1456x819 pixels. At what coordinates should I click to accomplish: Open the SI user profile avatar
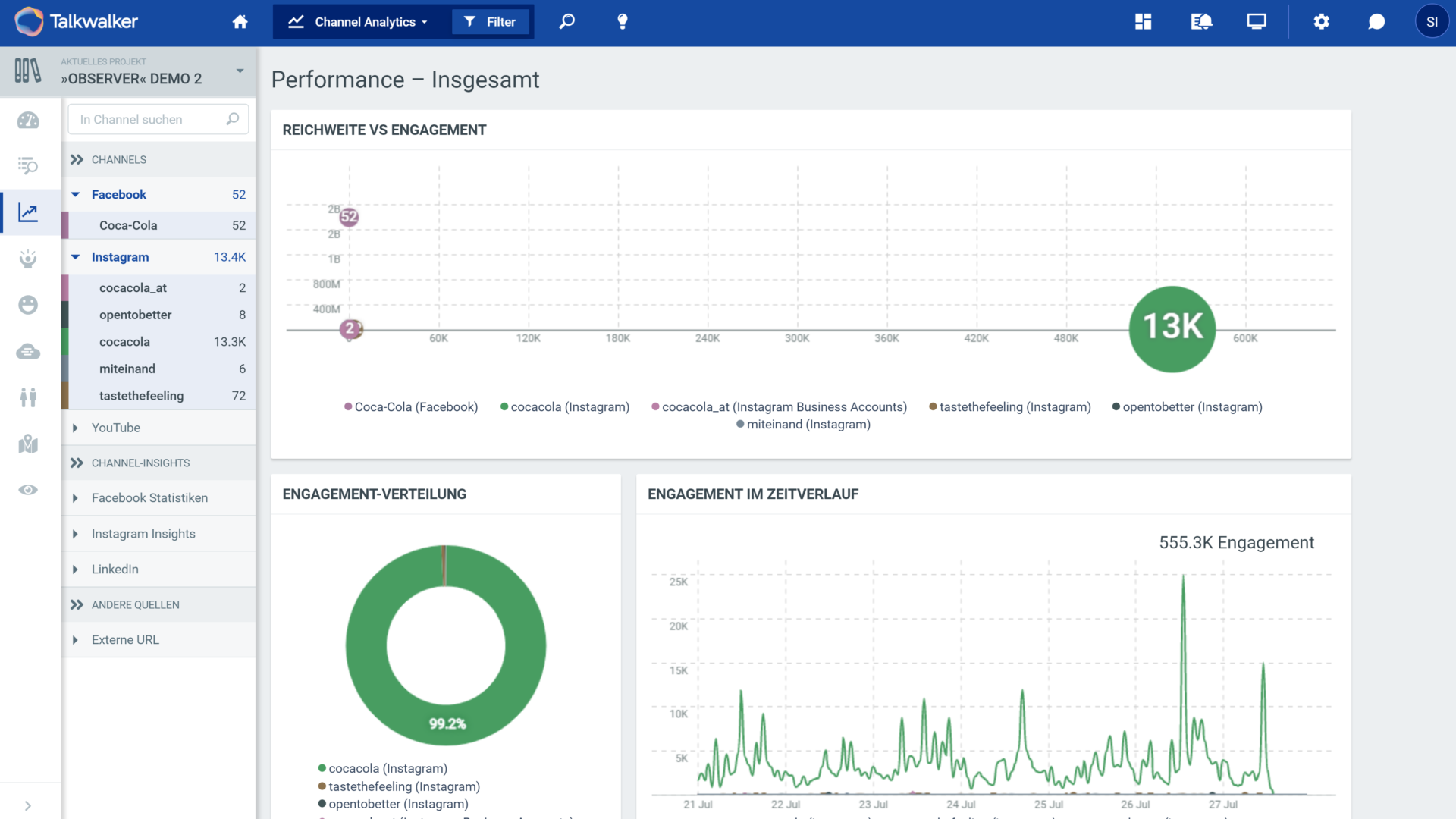(1432, 21)
